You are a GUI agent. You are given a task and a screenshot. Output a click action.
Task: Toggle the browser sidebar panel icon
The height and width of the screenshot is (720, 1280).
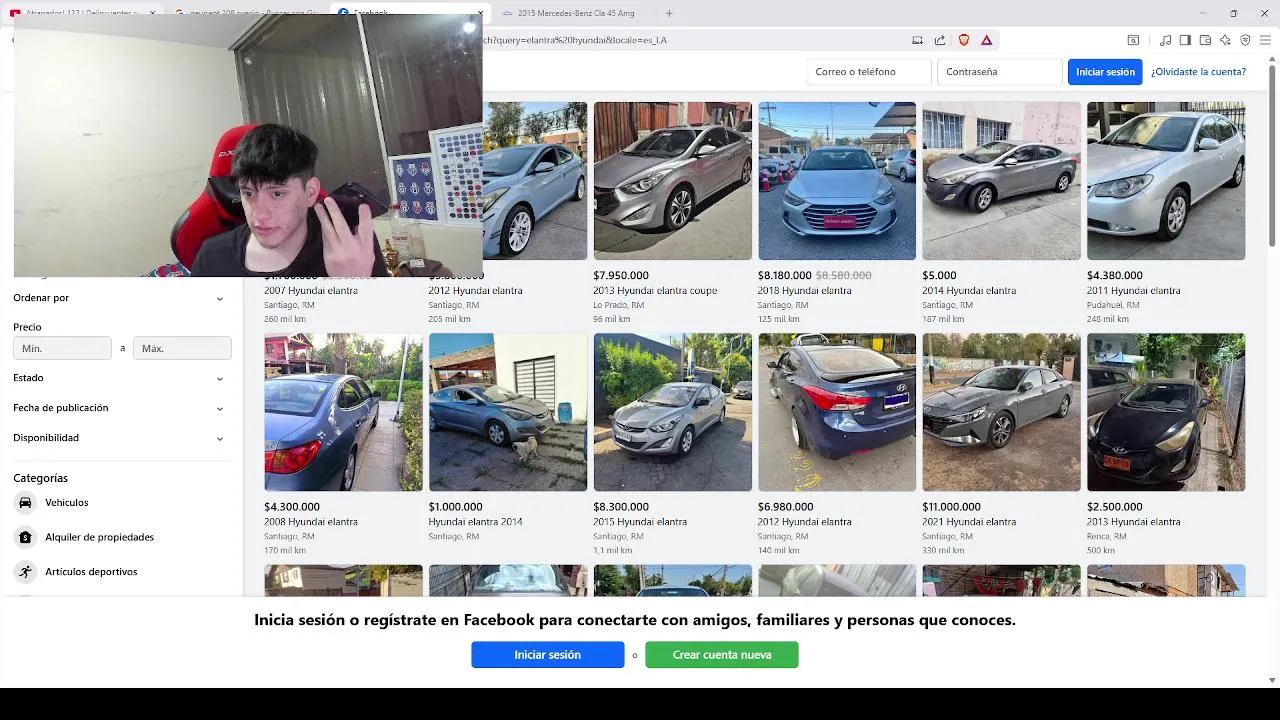(1185, 40)
